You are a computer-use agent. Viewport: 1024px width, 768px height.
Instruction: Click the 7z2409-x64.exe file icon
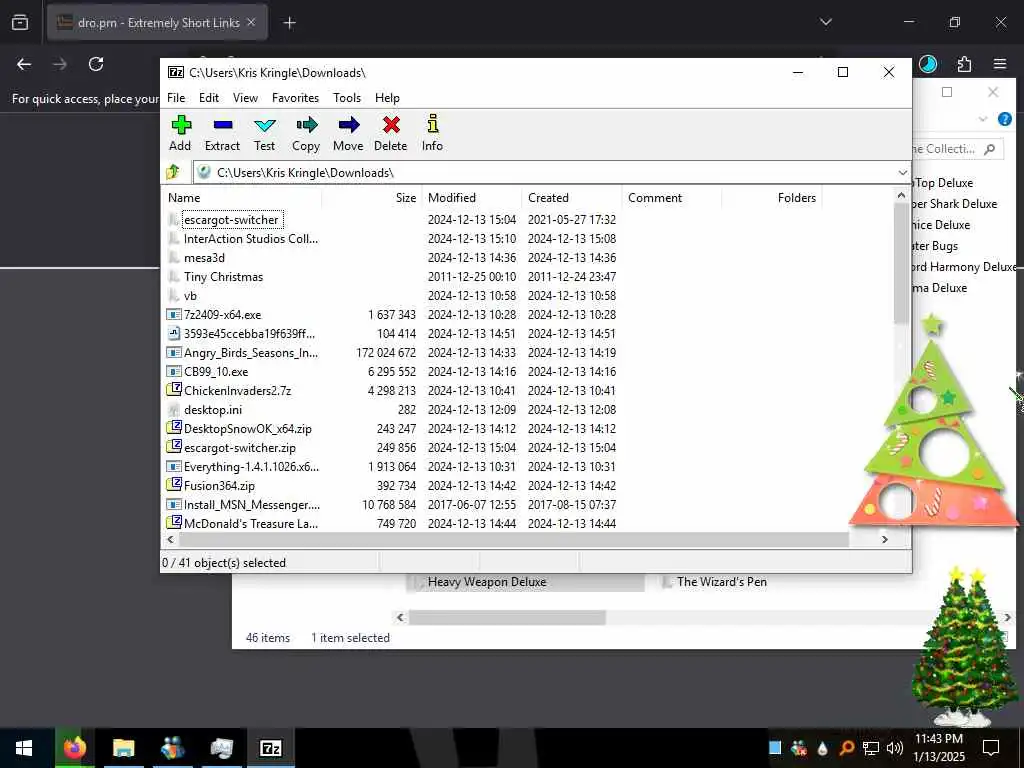[x=173, y=315]
